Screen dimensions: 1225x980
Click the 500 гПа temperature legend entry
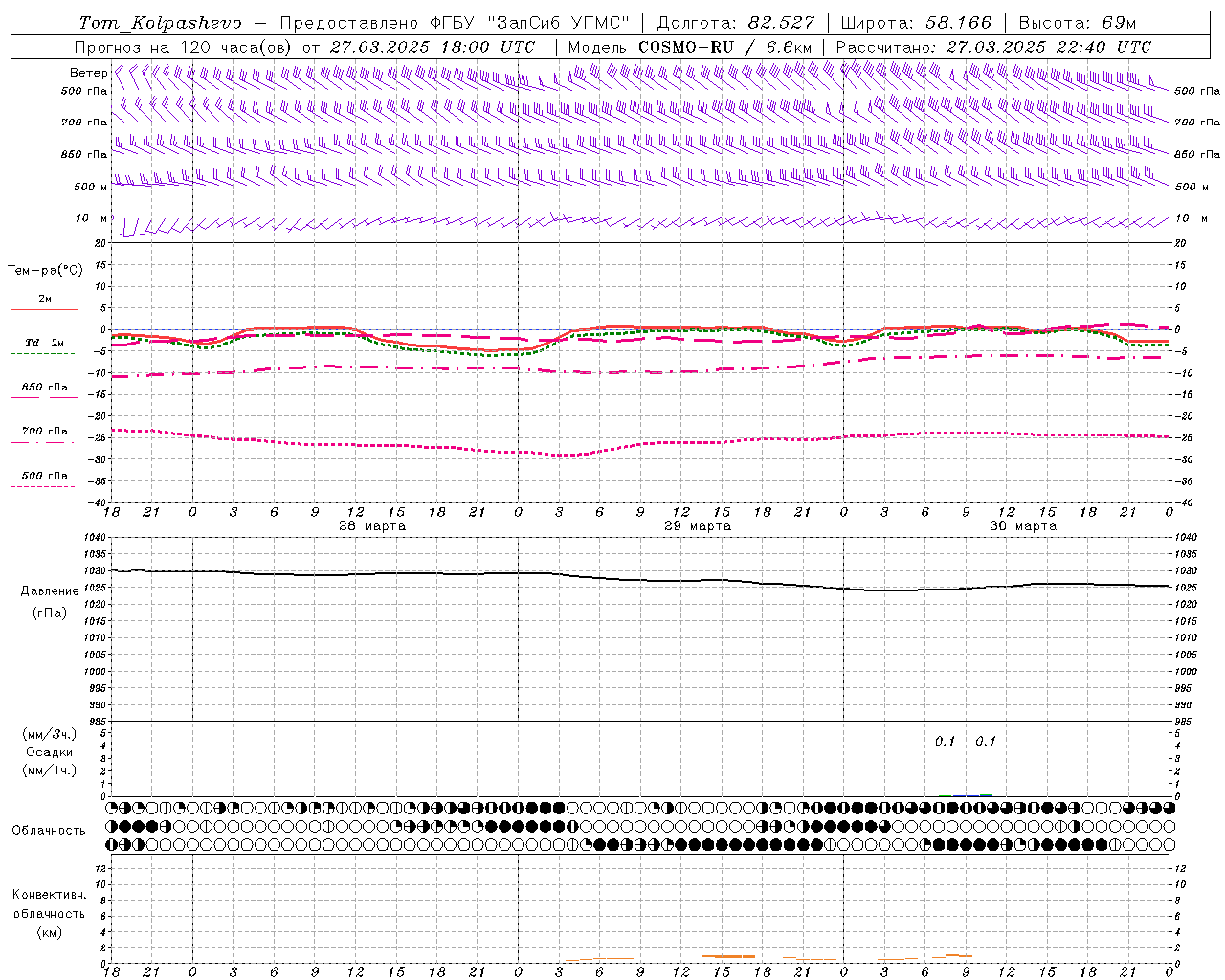coord(45,476)
